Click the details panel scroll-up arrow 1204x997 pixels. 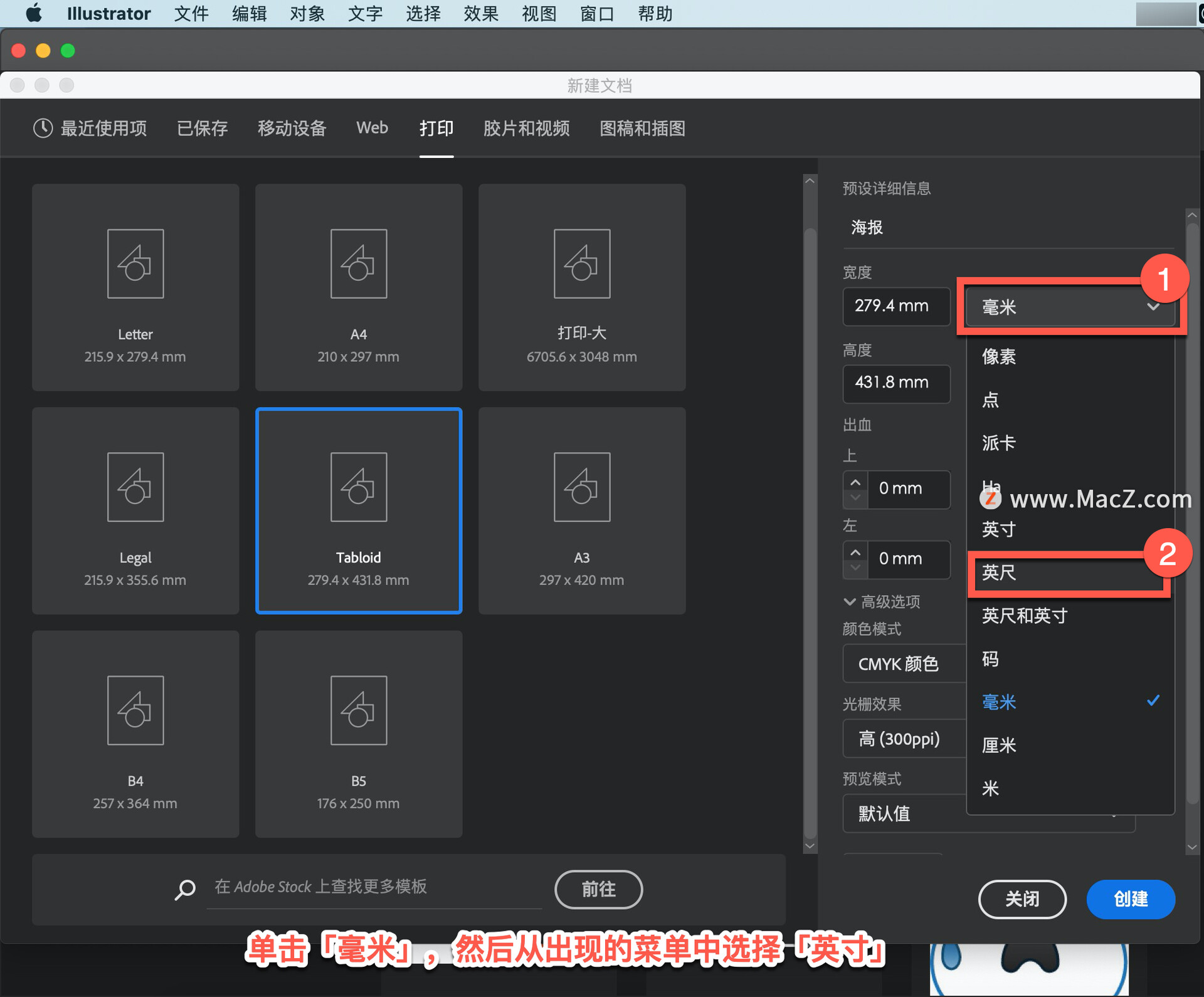(1192, 215)
